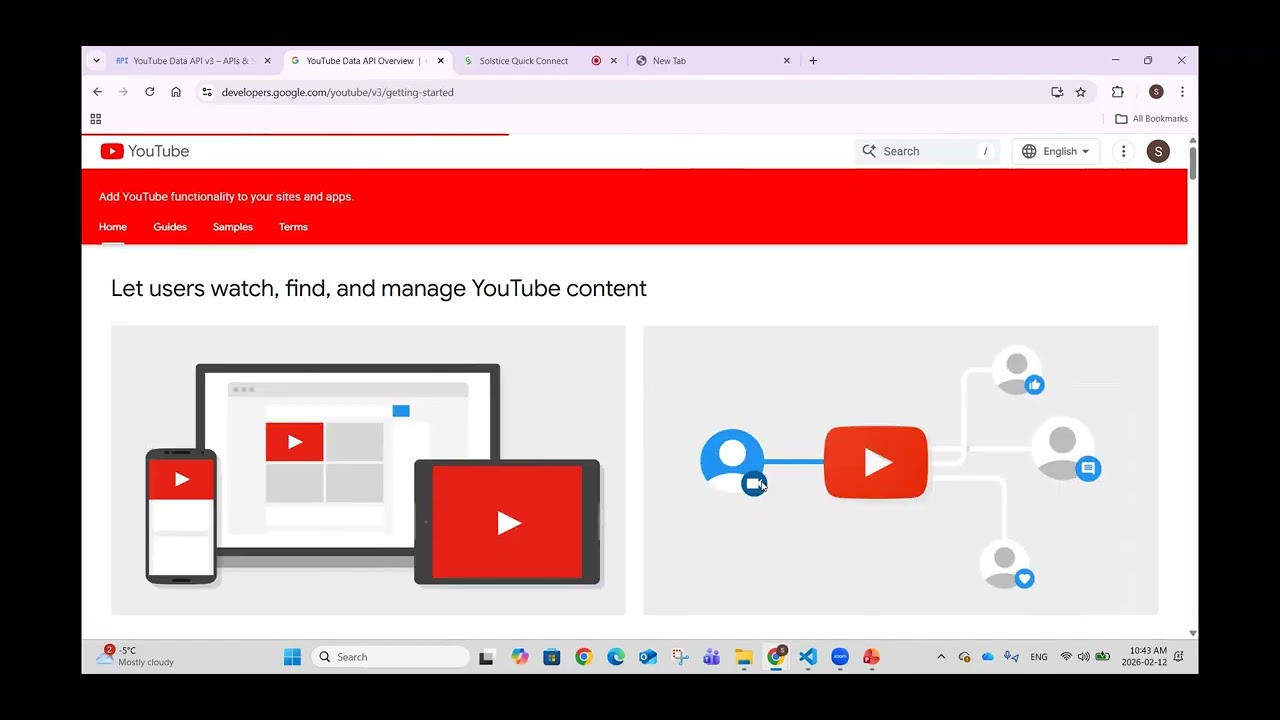Open volume control in the system tray
1280x720 pixels.
[x=1084, y=657]
